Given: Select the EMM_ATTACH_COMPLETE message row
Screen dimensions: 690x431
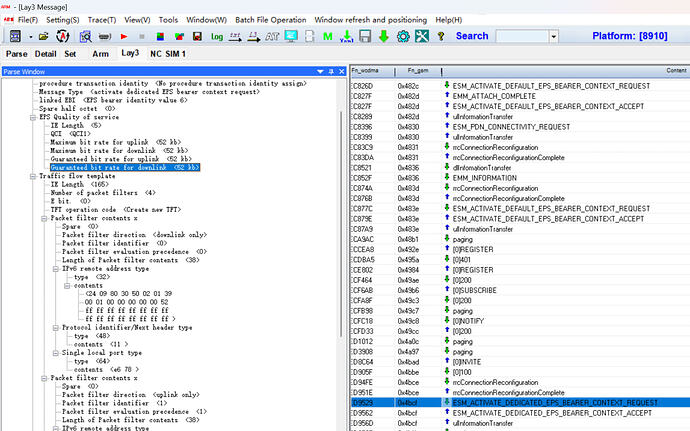Looking at the screenshot, I should (520, 96).
